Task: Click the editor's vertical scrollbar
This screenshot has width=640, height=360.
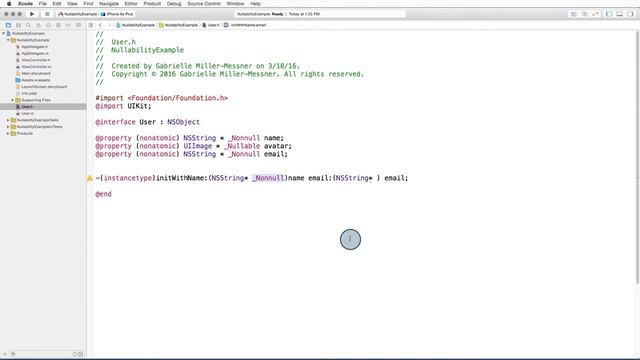Action: click(638, 157)
